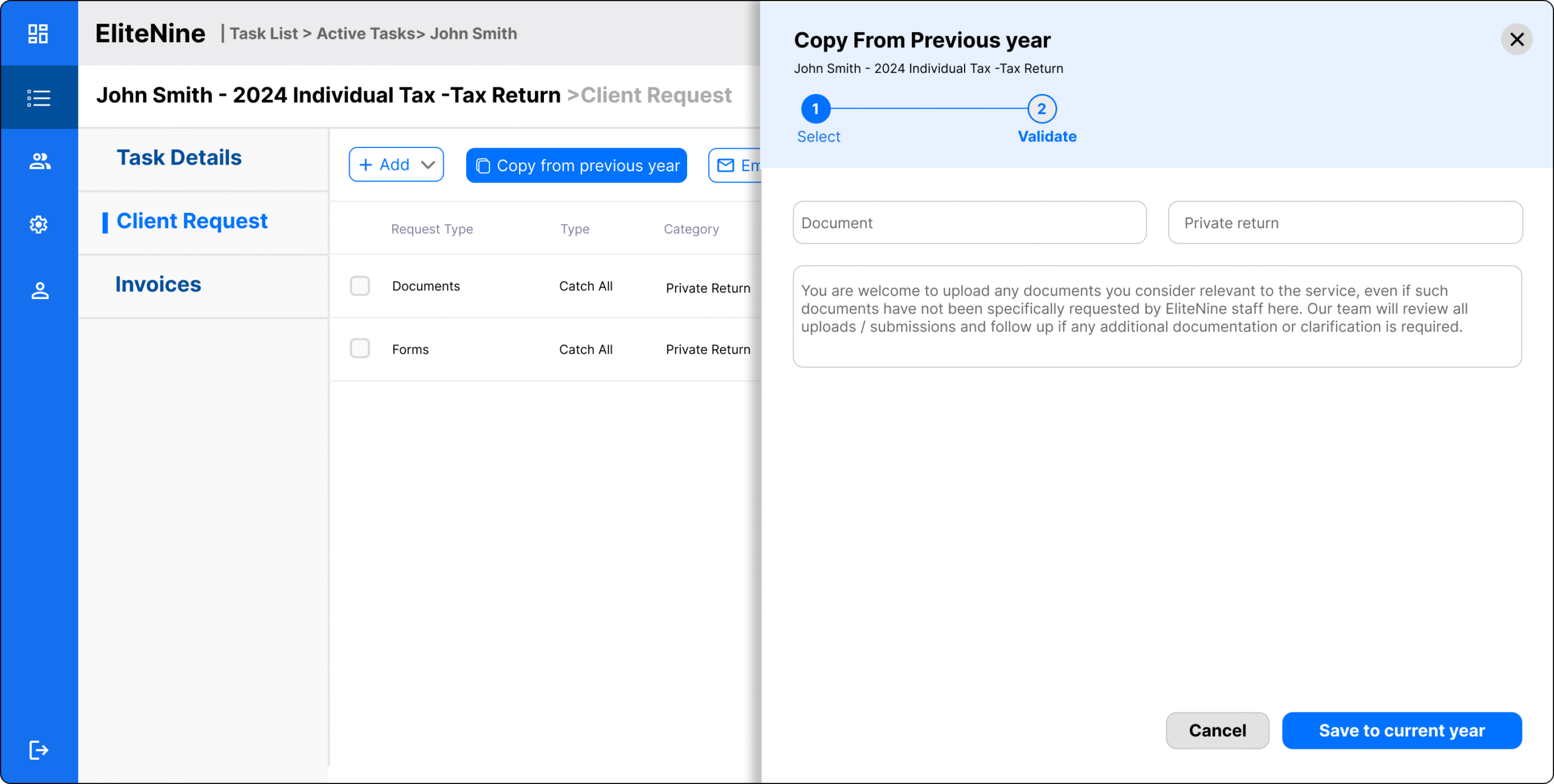
Task: Open the dashboard grid icon in sidebar
Action: [38, 33]
